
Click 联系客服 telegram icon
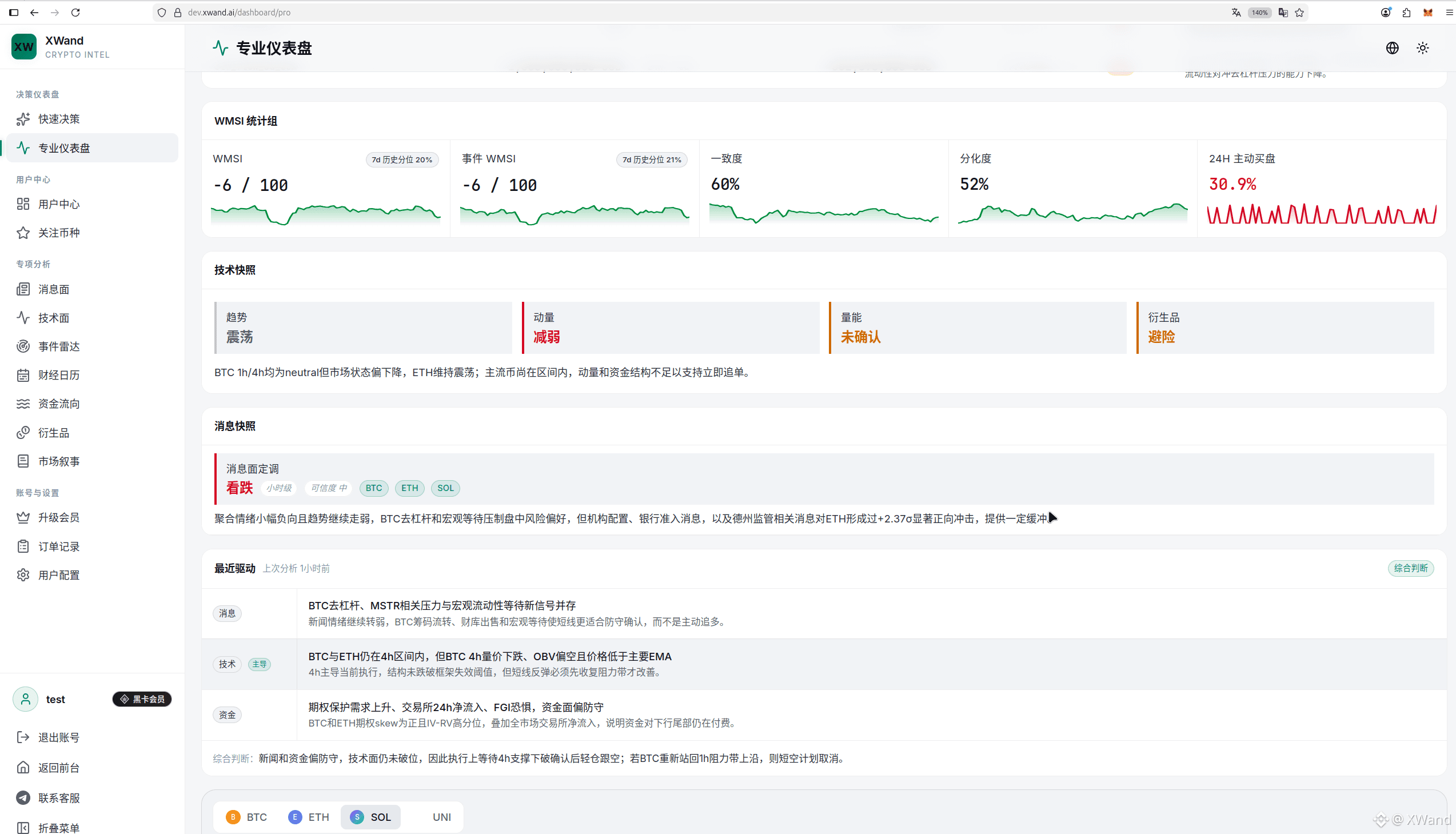pos(23,798)
